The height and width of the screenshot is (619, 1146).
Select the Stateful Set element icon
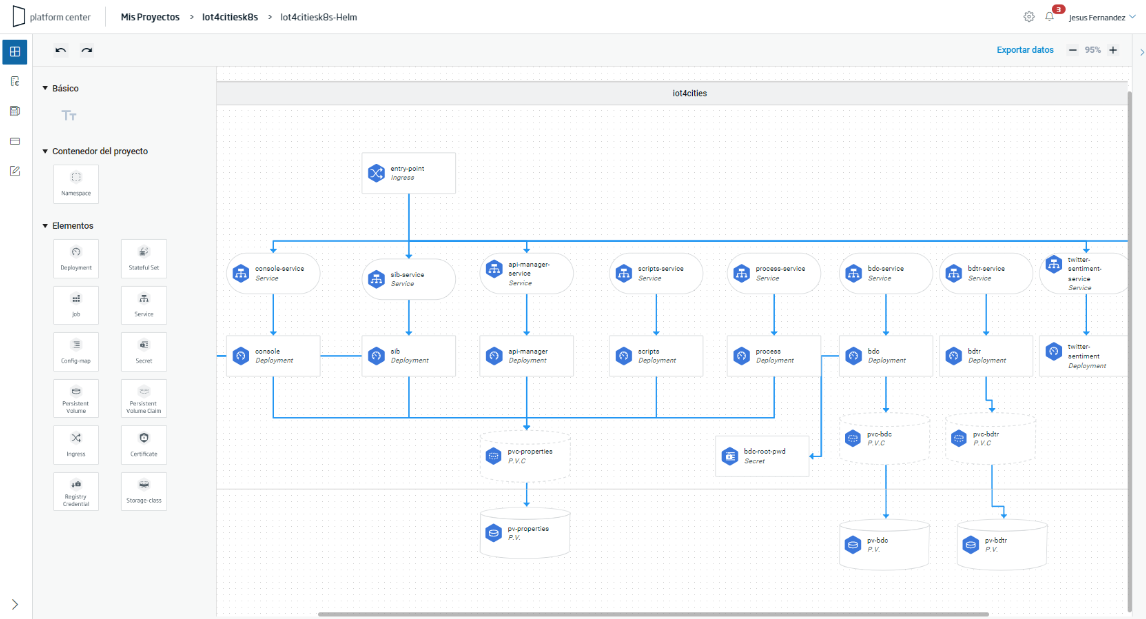(143, 258)
